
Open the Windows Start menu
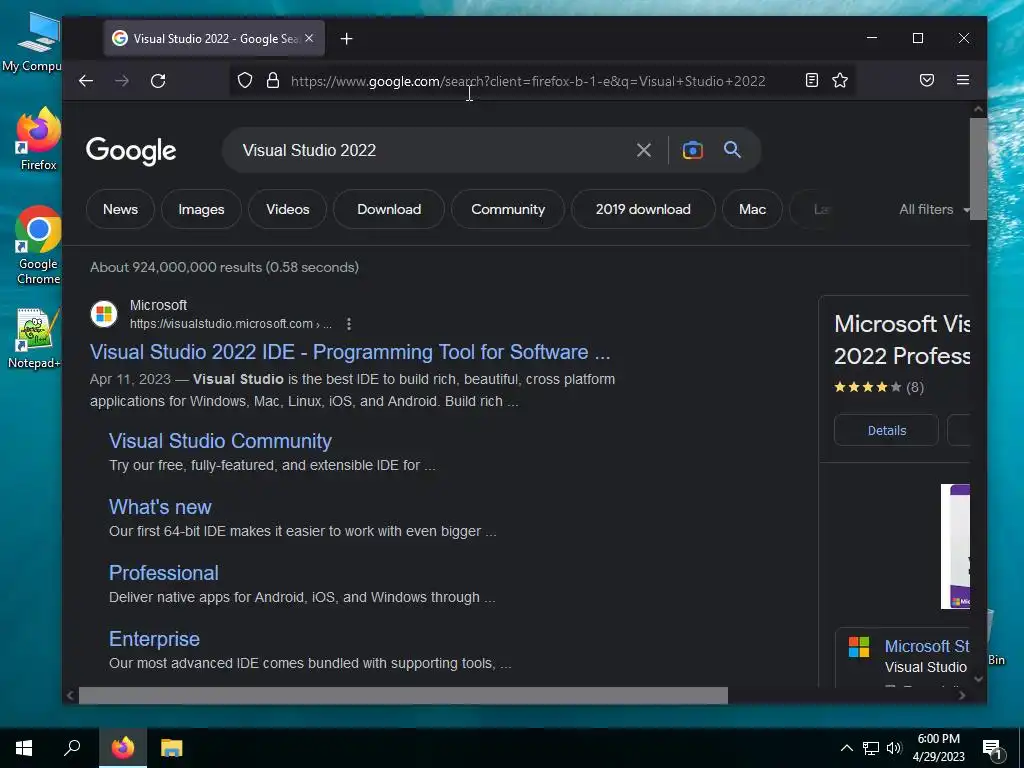[24, 748]
